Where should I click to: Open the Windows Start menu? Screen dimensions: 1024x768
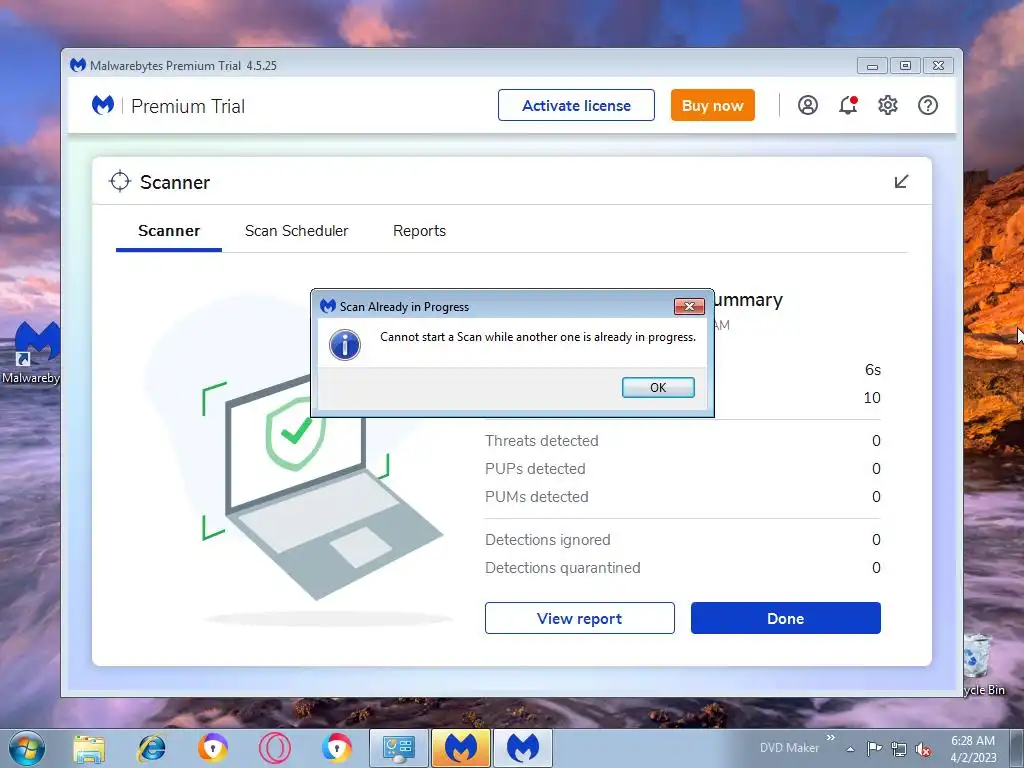[x=27, y=748]
